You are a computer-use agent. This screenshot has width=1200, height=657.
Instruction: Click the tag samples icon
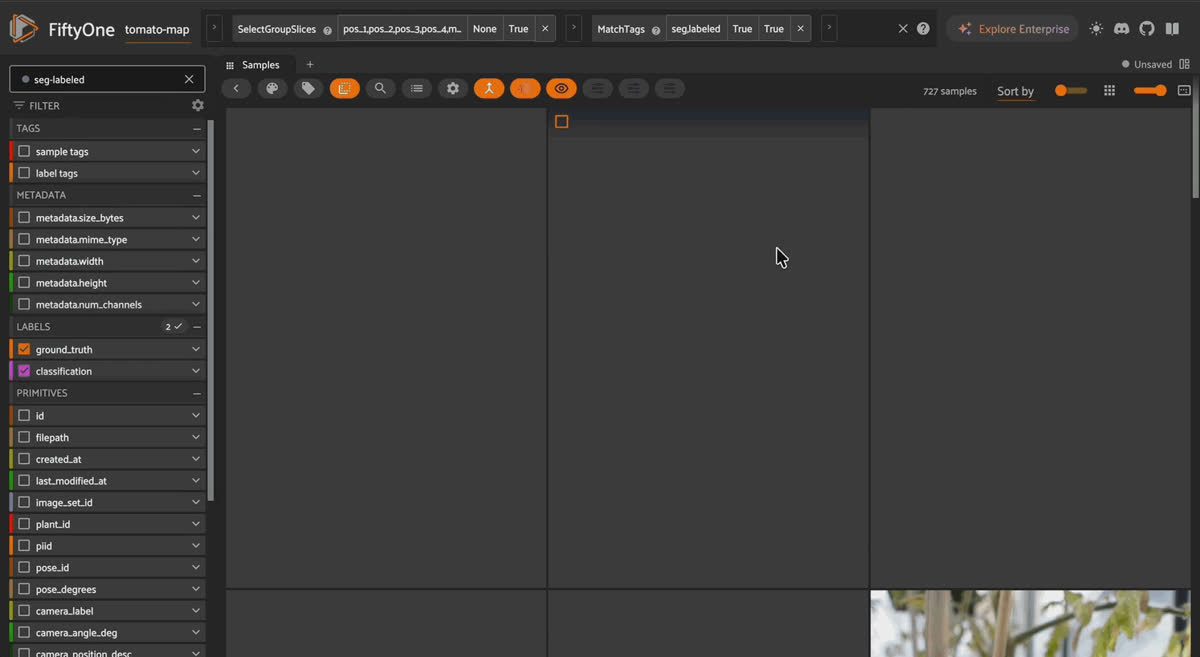click(308, 88)
